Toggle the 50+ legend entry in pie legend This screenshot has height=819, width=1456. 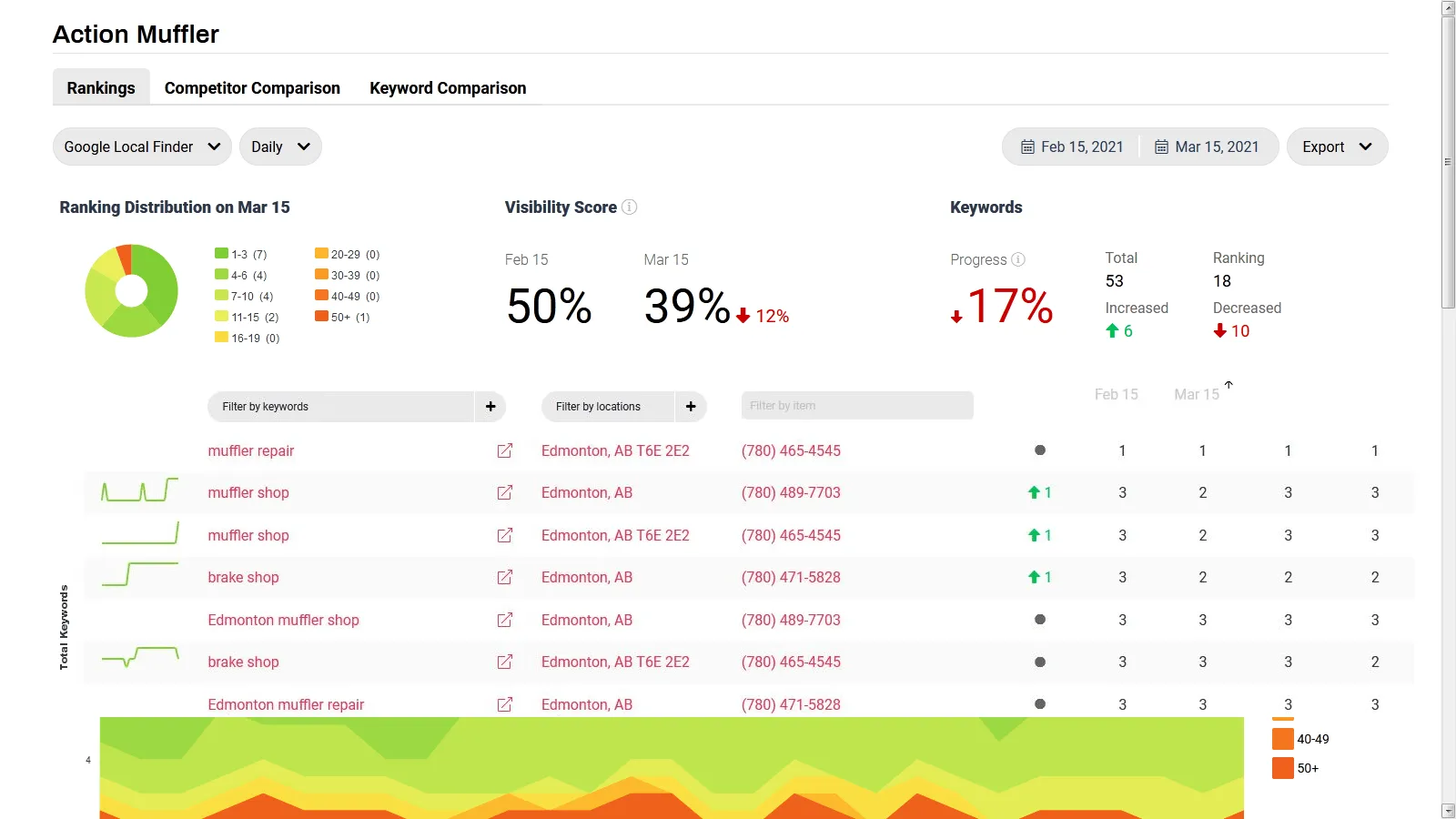pyautogui.click(x=342, y=317)
